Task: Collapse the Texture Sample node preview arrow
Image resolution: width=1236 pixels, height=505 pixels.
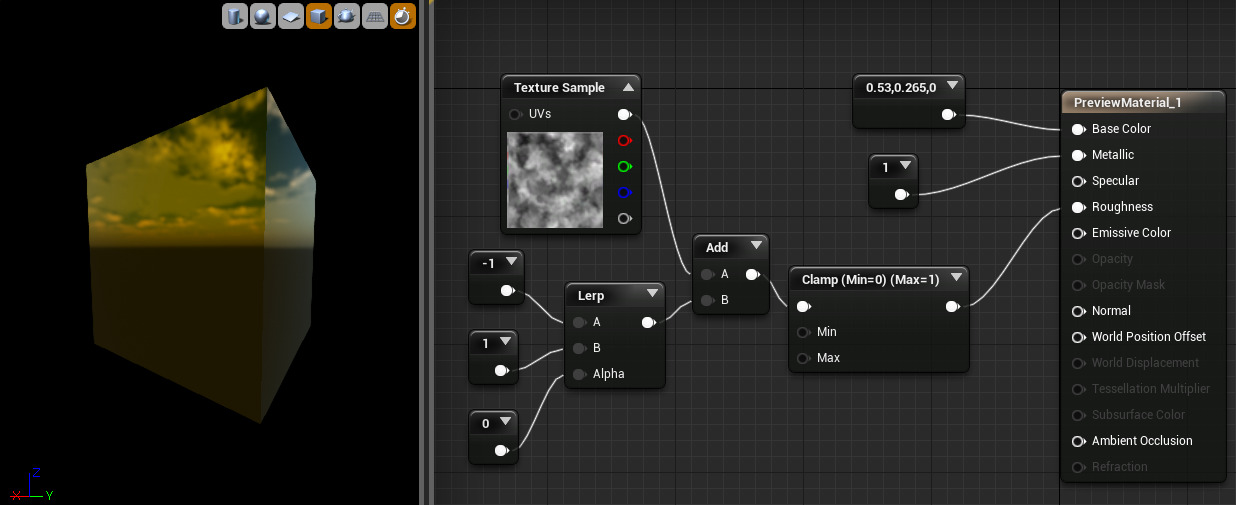Action: (x=628, y=88)
